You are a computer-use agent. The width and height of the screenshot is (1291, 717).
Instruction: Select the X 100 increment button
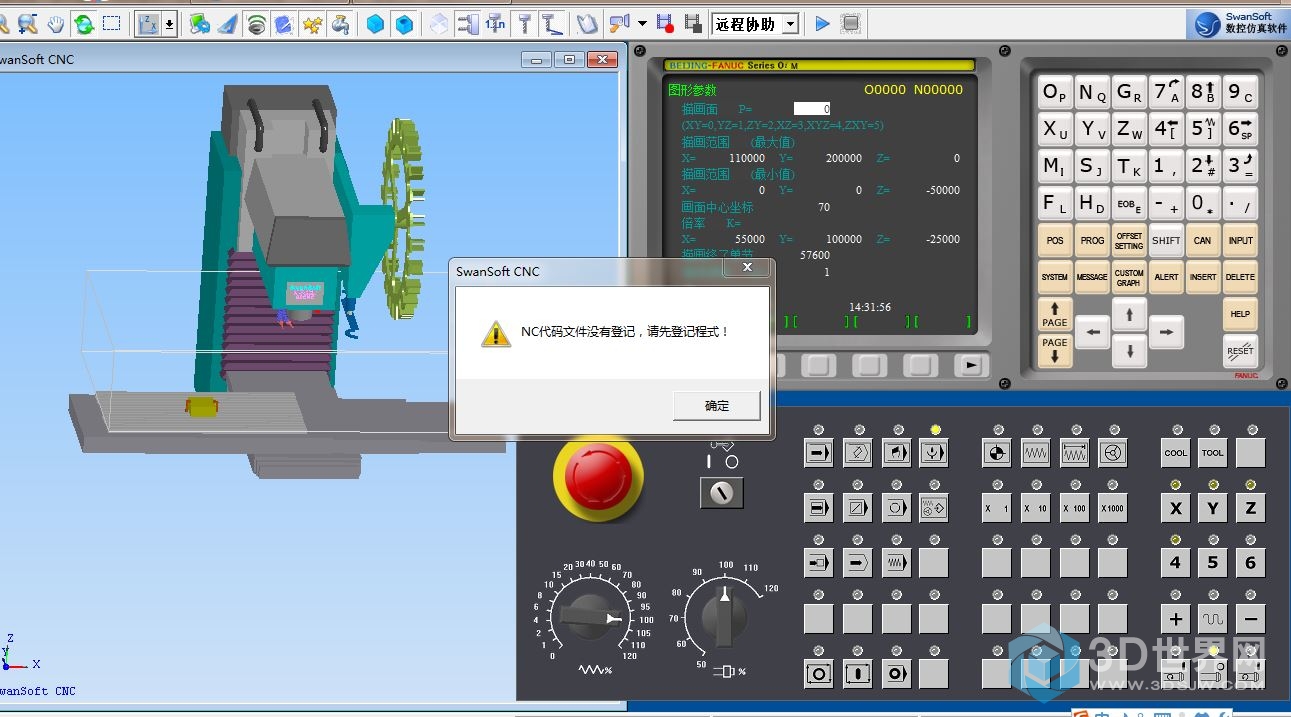click(x=1074, y=508)
